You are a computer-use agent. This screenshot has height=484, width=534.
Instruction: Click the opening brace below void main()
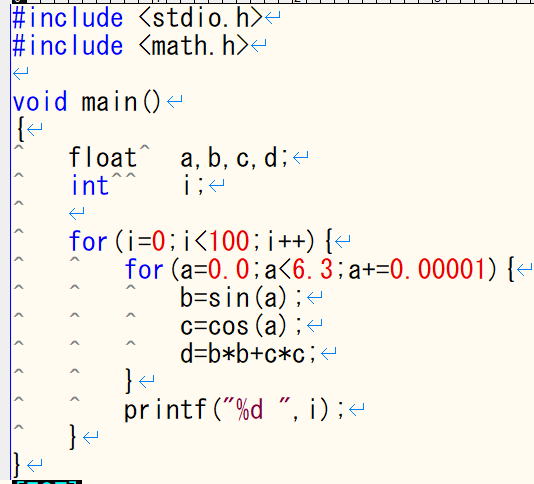point(21,130)
